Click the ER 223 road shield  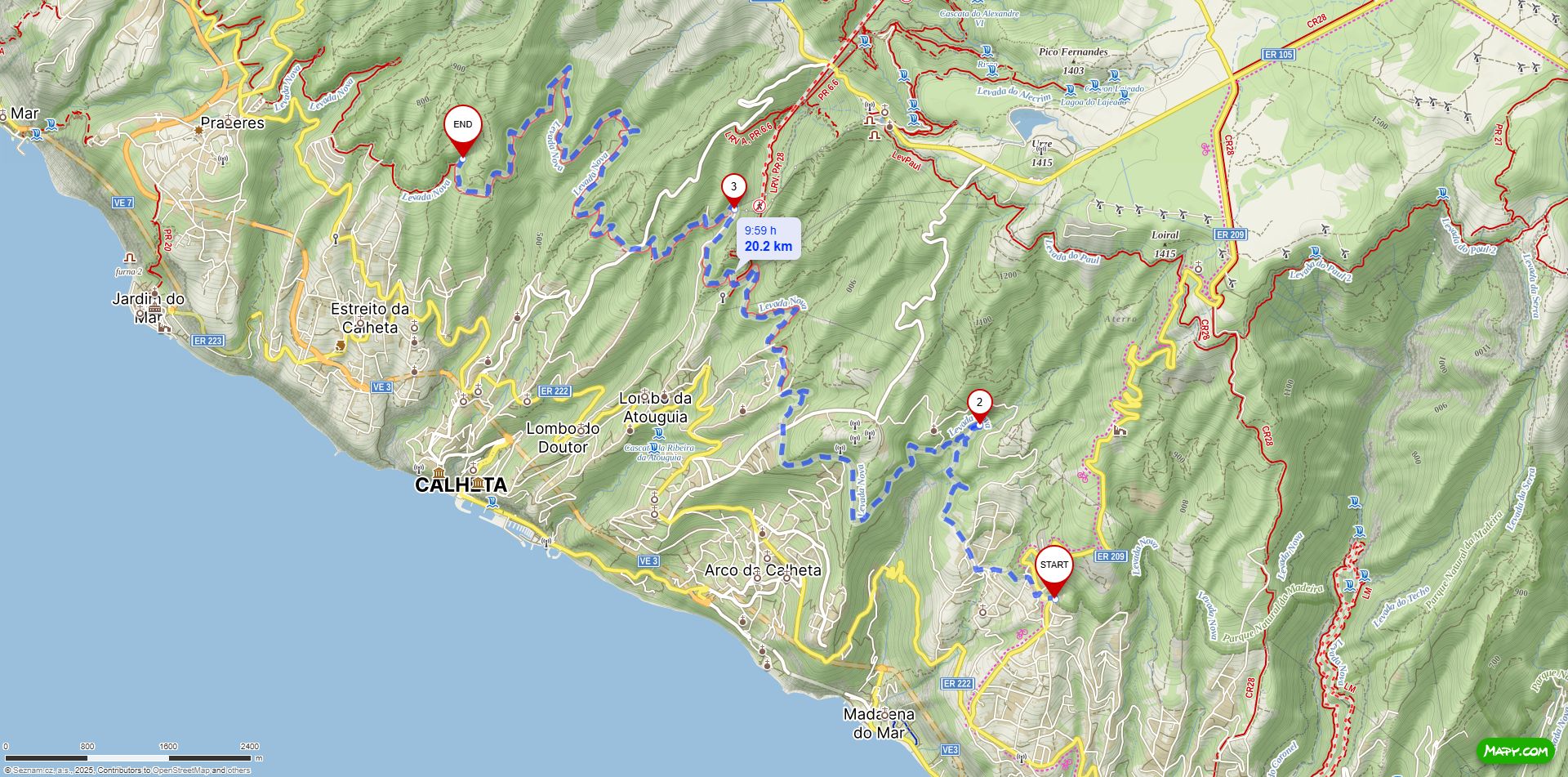click(207, 341)
